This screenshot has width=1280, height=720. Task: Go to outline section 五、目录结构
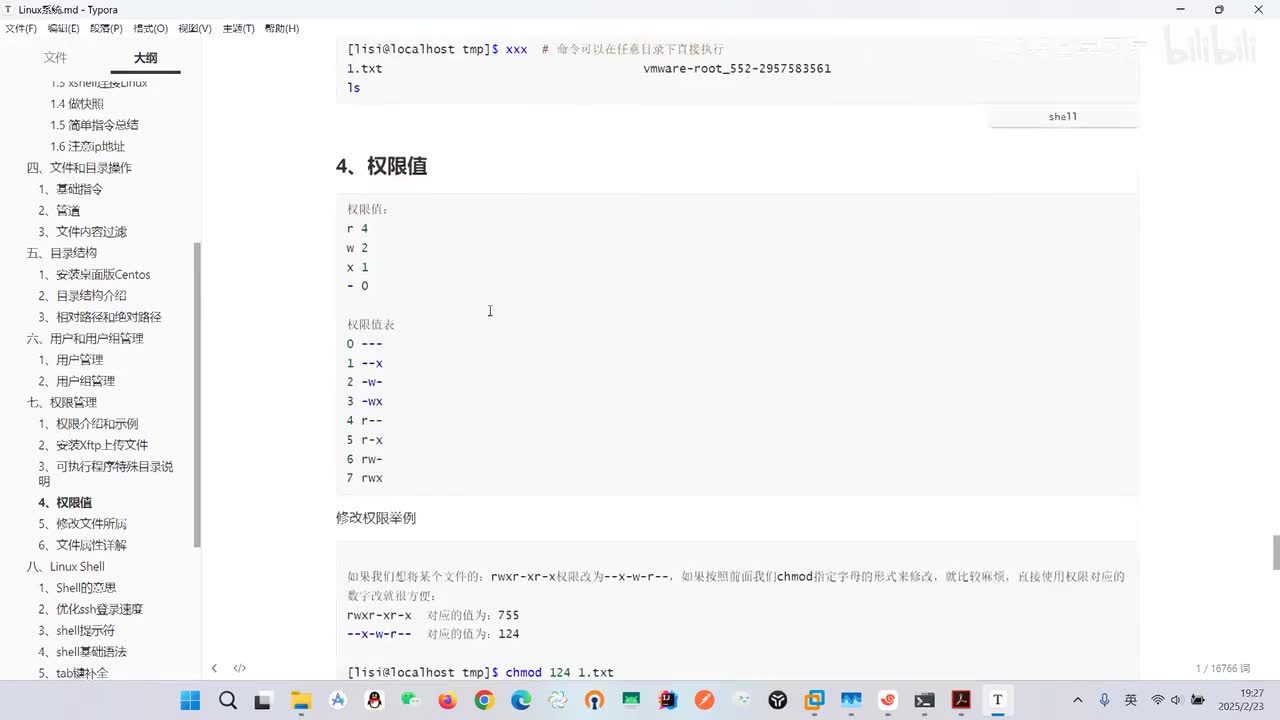(62, 253)
